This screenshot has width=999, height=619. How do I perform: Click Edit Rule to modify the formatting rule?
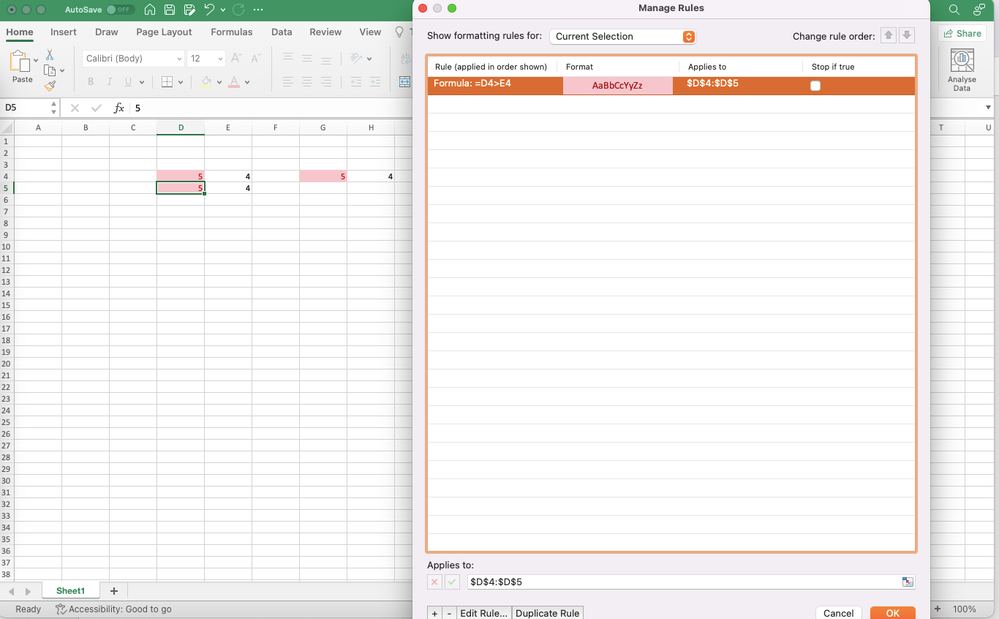pos(484,613)
